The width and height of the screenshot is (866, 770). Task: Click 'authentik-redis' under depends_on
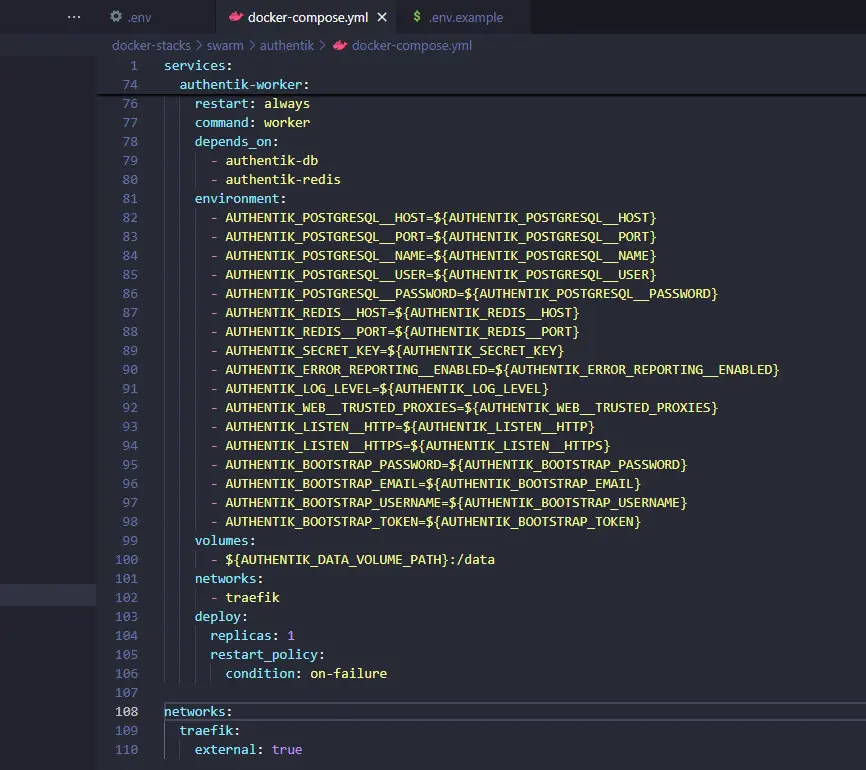[282, 180]
